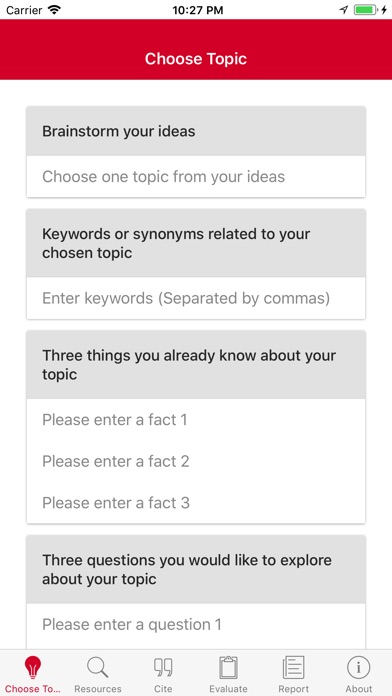Screen dimensions: 392x696
Task: Select the 'Please enter a fact 1' field
Action: (196, 419)
